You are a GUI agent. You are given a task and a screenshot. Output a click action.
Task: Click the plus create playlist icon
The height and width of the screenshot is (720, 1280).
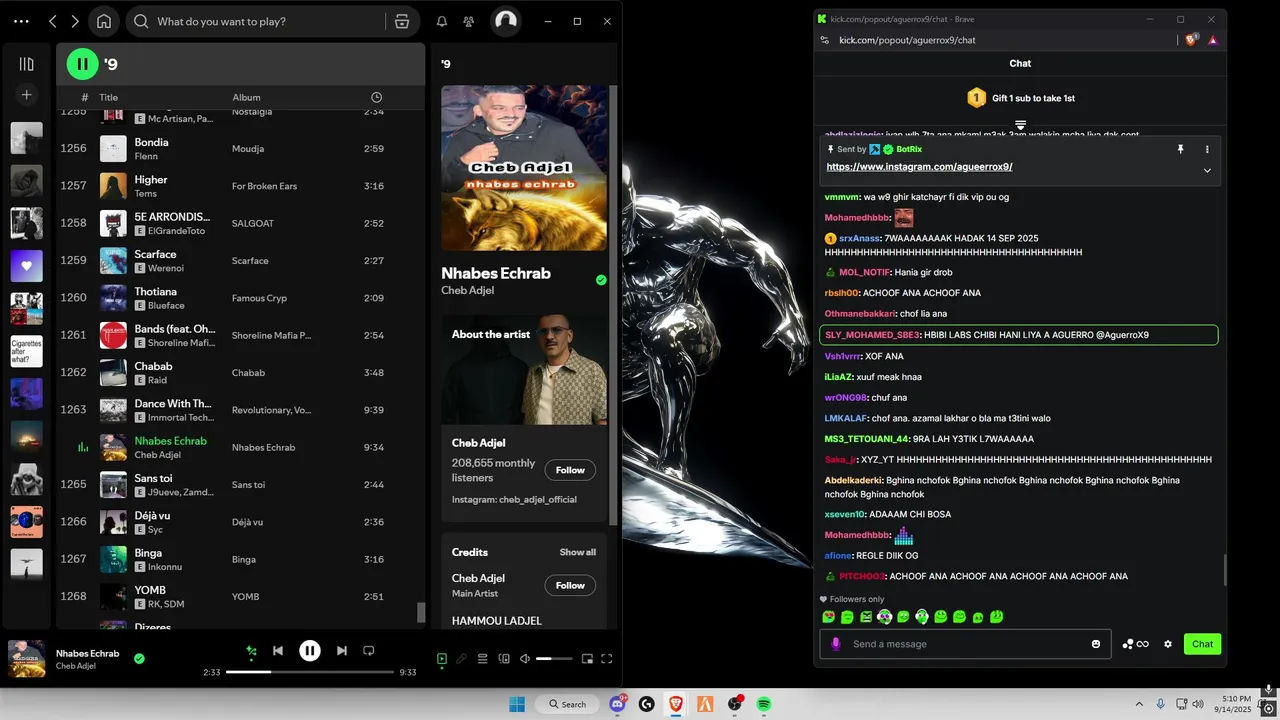click(27, 95)
